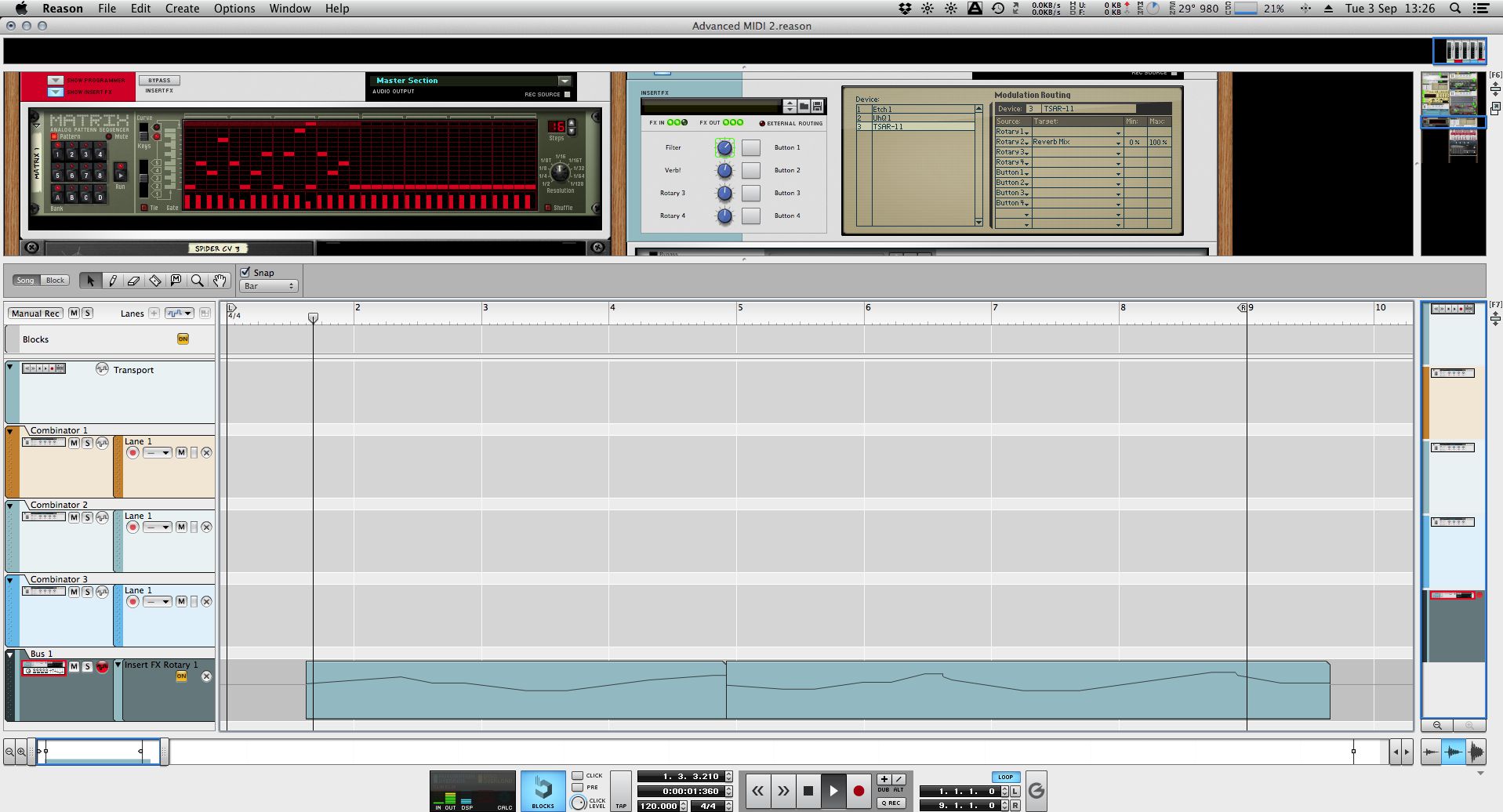The height and width of the screenshot is (812, 1503).
Task: Select the Razor tool
Action: (154, 280)
